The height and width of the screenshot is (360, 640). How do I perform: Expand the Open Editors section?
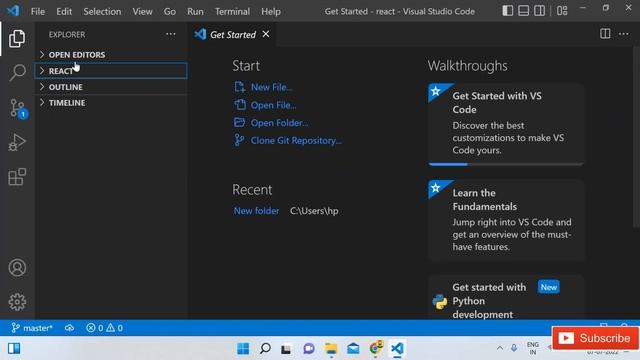pyautogui.click(x=111, y=55)
